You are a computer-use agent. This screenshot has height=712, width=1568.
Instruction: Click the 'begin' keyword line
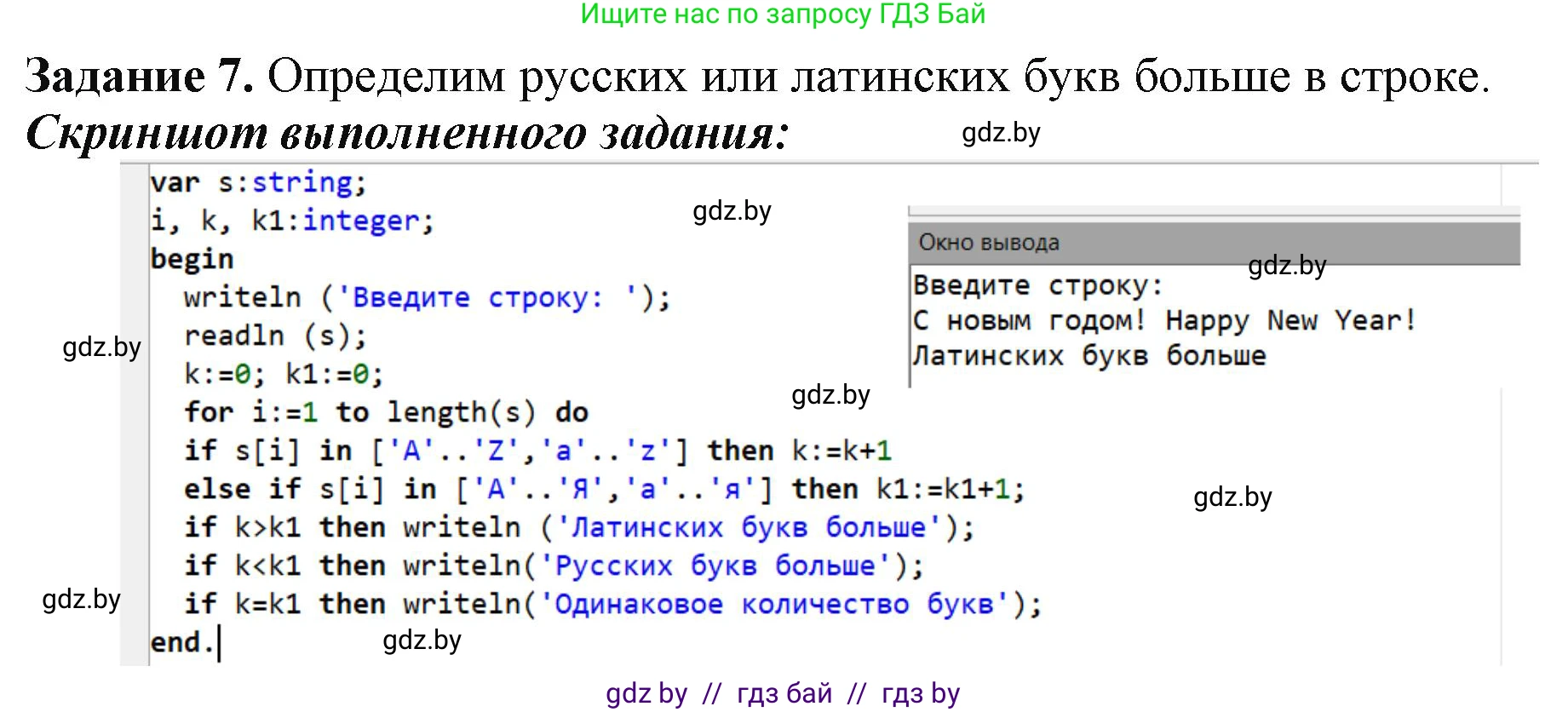(x=192, y=259)
